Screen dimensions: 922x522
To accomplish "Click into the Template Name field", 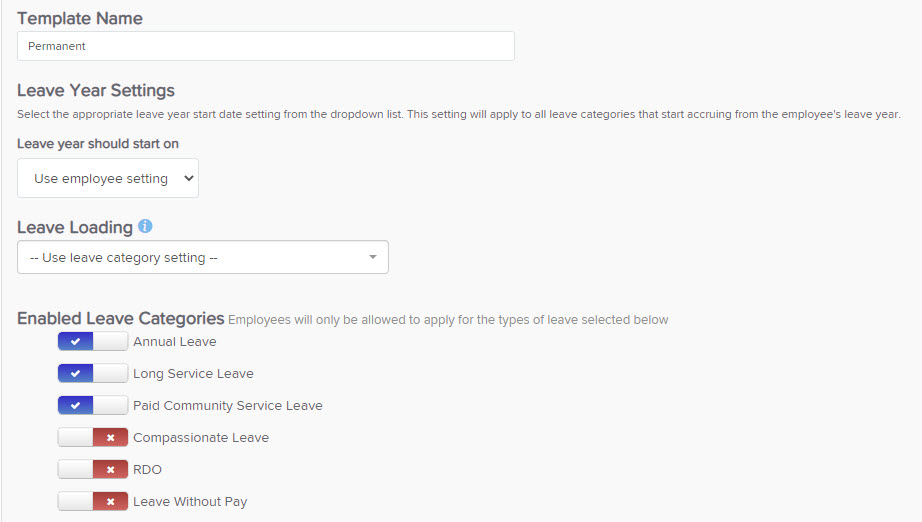I will click(x=266, y=46).
